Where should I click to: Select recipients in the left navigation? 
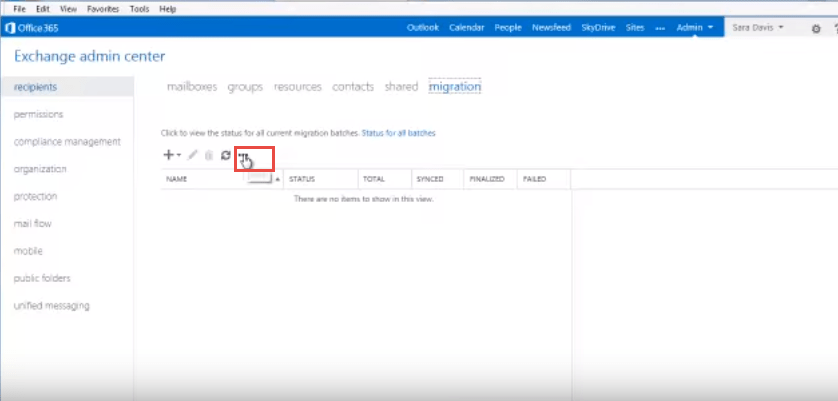(67, 87)
